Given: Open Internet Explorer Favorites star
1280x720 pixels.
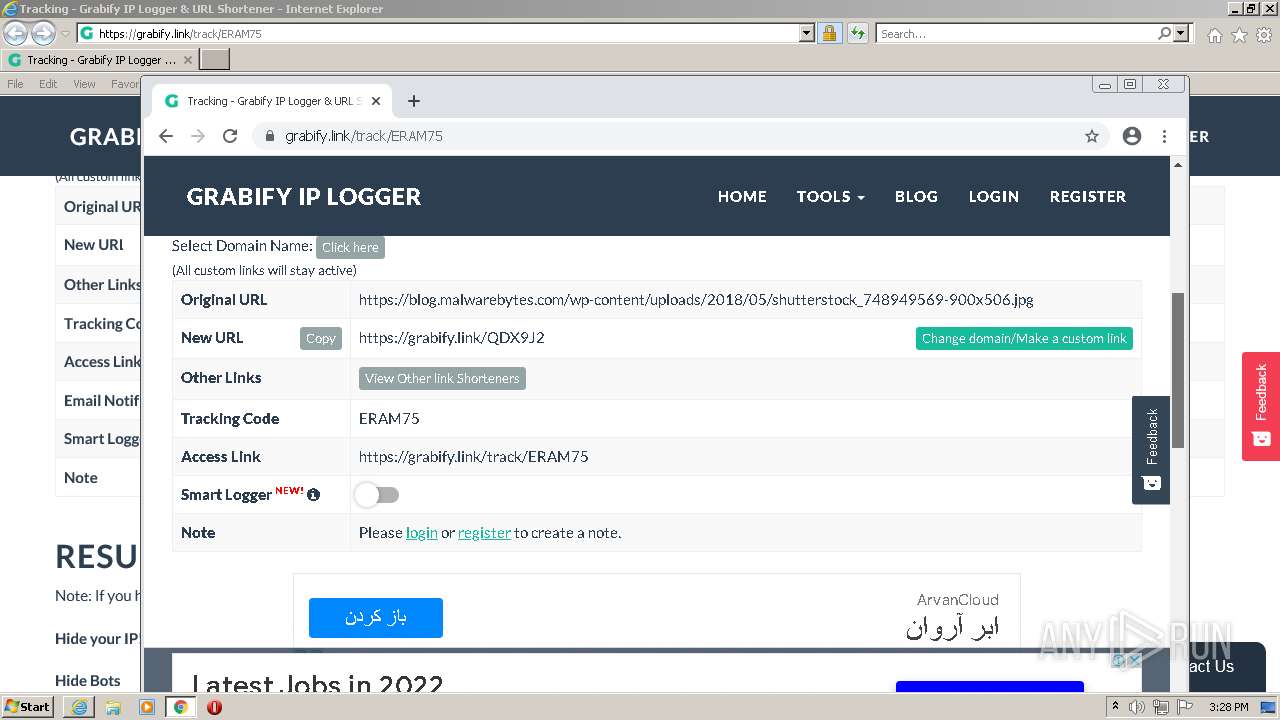Looking at the screenshot, I should click(x=1239, y=35).
